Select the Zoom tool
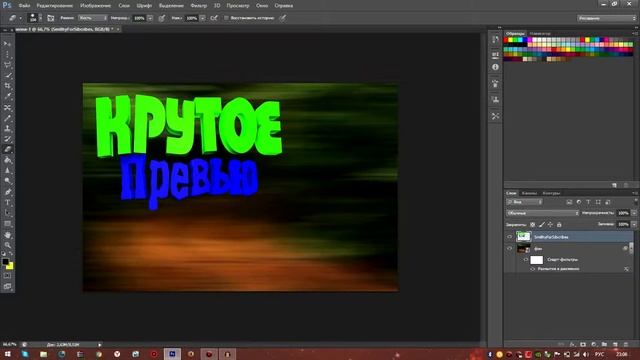 (x=7, y=245)
